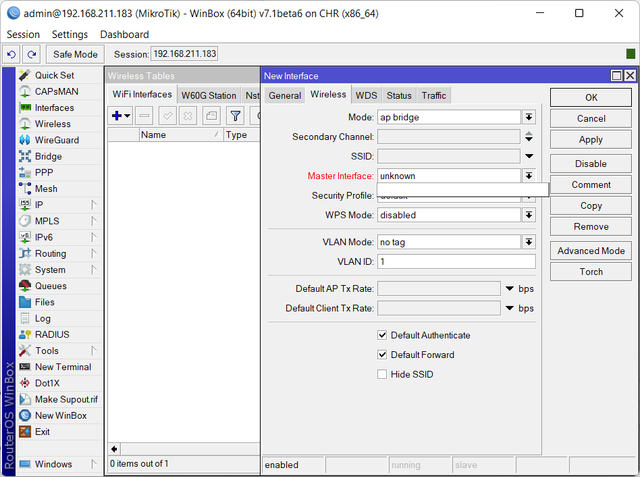Toggle Default Authenticate checkbox
This screenshot has height=477, width=640.
click(x=382, y=335)
